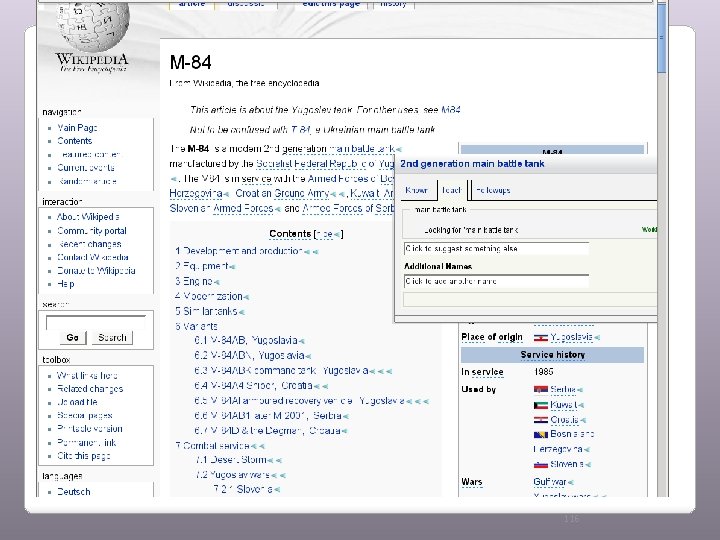This screenshot has width=720, height=540.
Task: Click the Wikipedia globe logo
Action: point(92,25)
